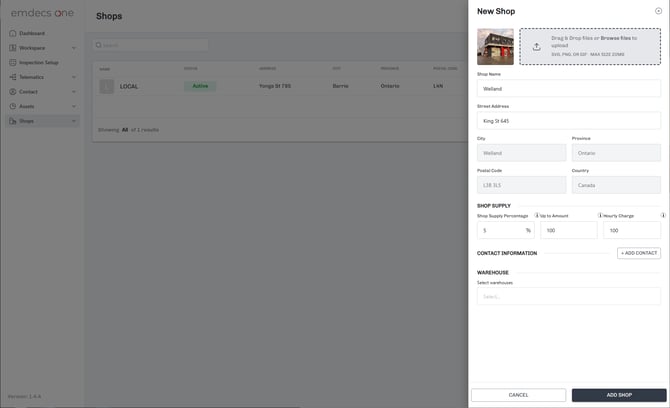Screen dimensions: 670x408
Task: Expand the Assets menu chevron
Action: 74,106
